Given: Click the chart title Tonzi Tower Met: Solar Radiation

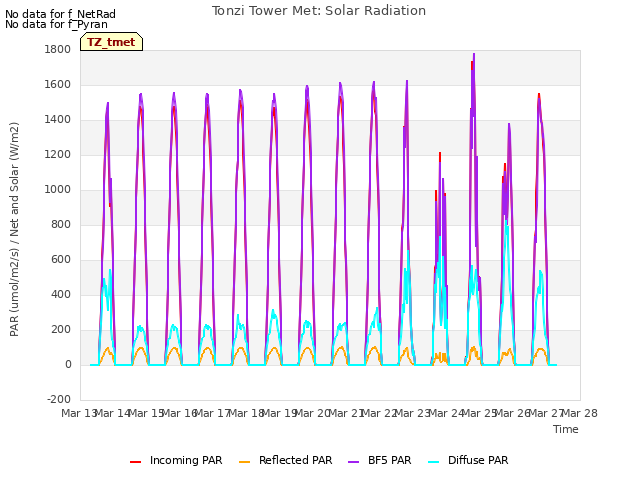Looking at the screenshot, I should coord(319,11).
